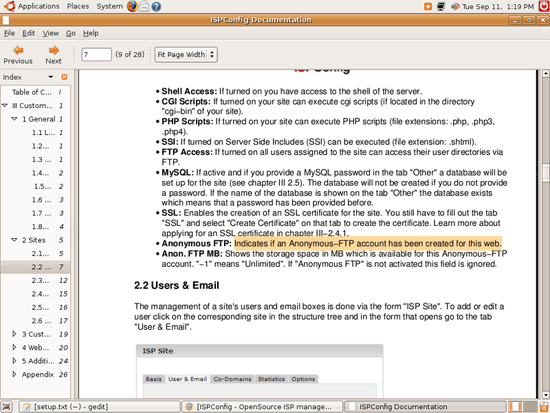Select the 2.4... index entry
550x413 pixels.
coord(35,294)
